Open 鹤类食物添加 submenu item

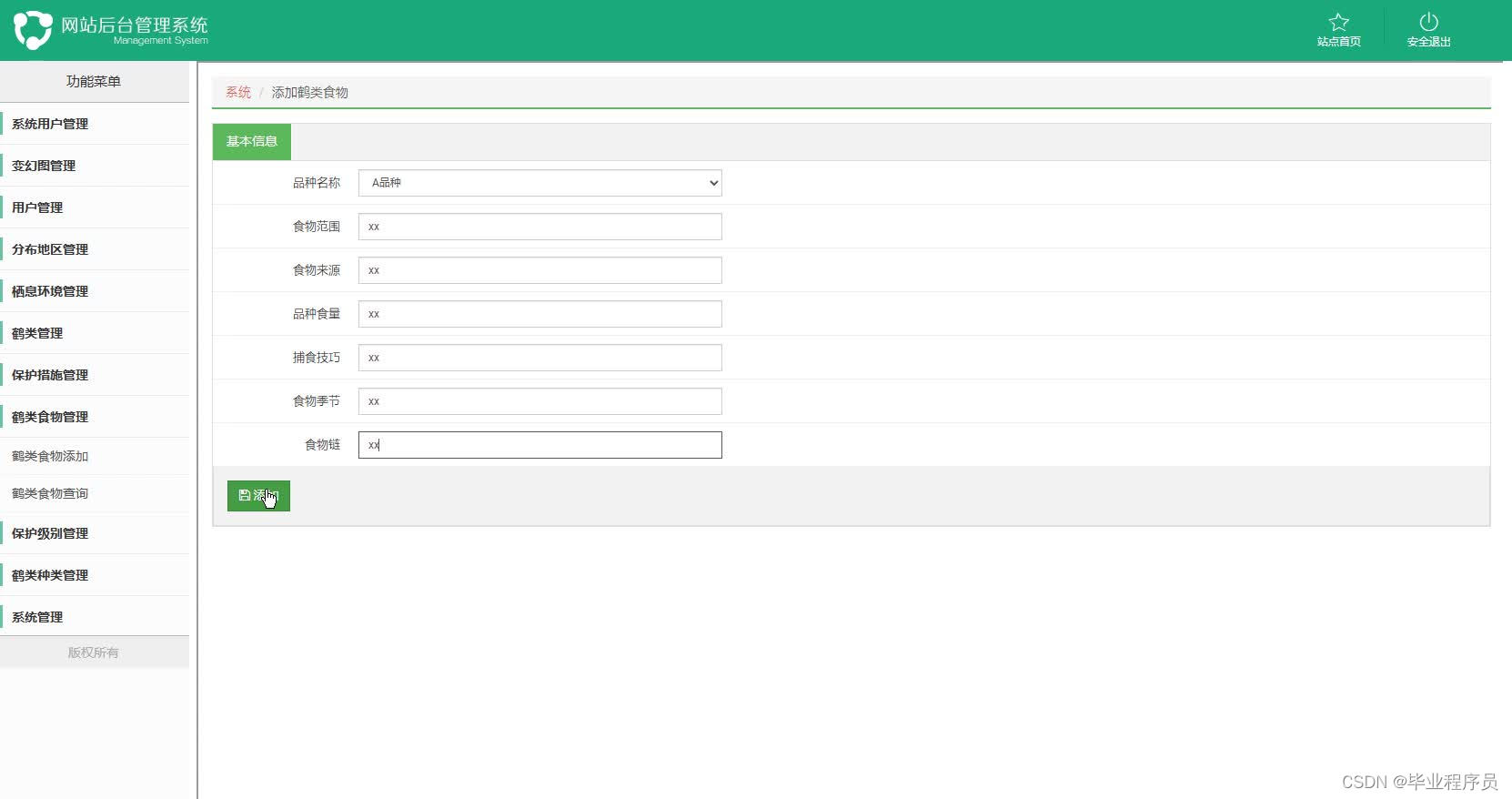(x=95, y=456)
